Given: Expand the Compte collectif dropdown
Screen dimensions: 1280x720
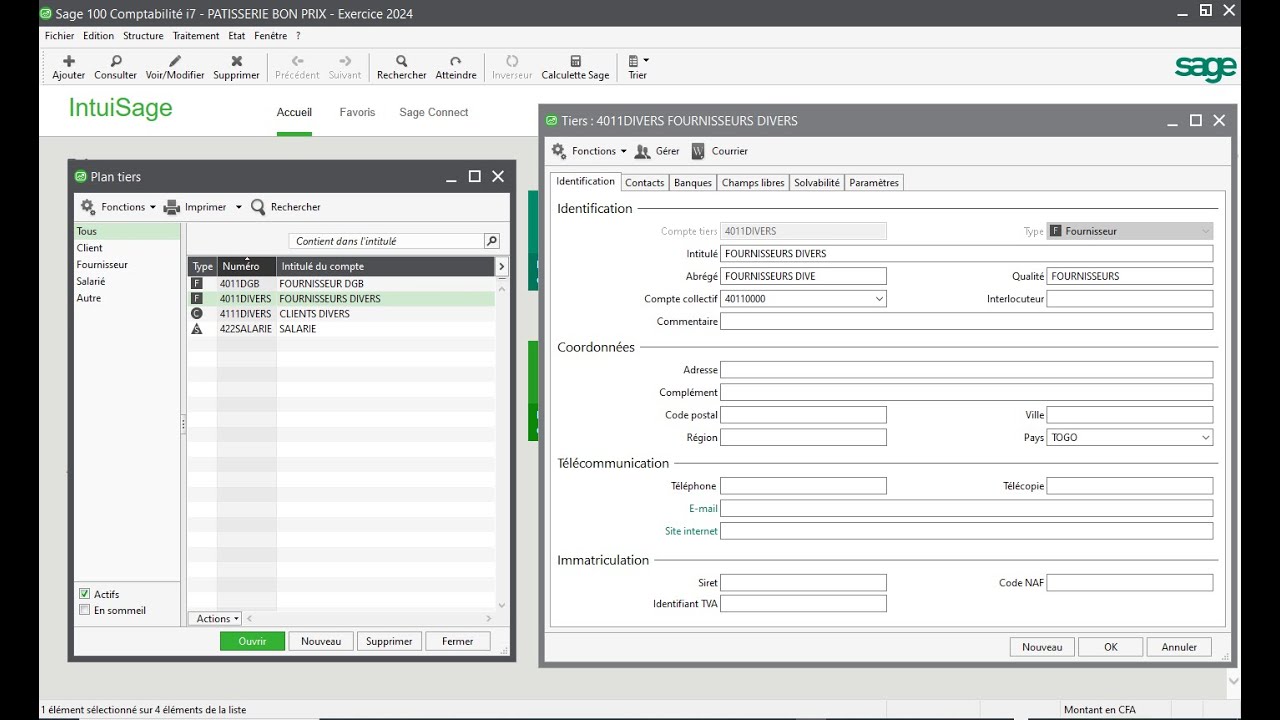Looking at the screenshot, I should (x=879, y=299).
